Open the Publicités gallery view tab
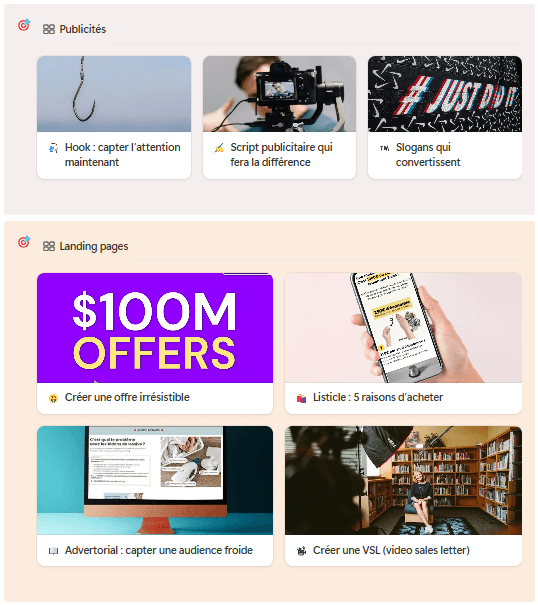The width and height of the screenshot is (538, 605). (x=74, y=29)
